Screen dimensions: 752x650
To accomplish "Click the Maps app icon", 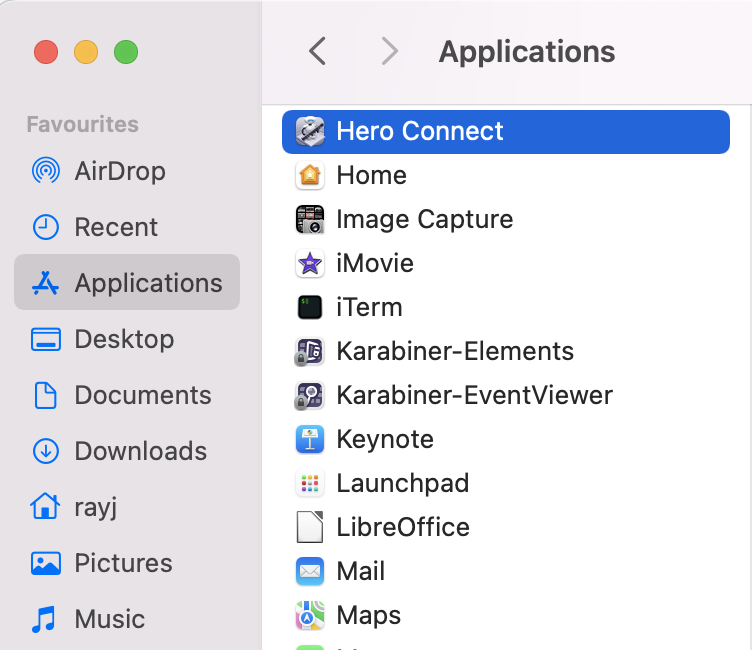I will [310, 615].
